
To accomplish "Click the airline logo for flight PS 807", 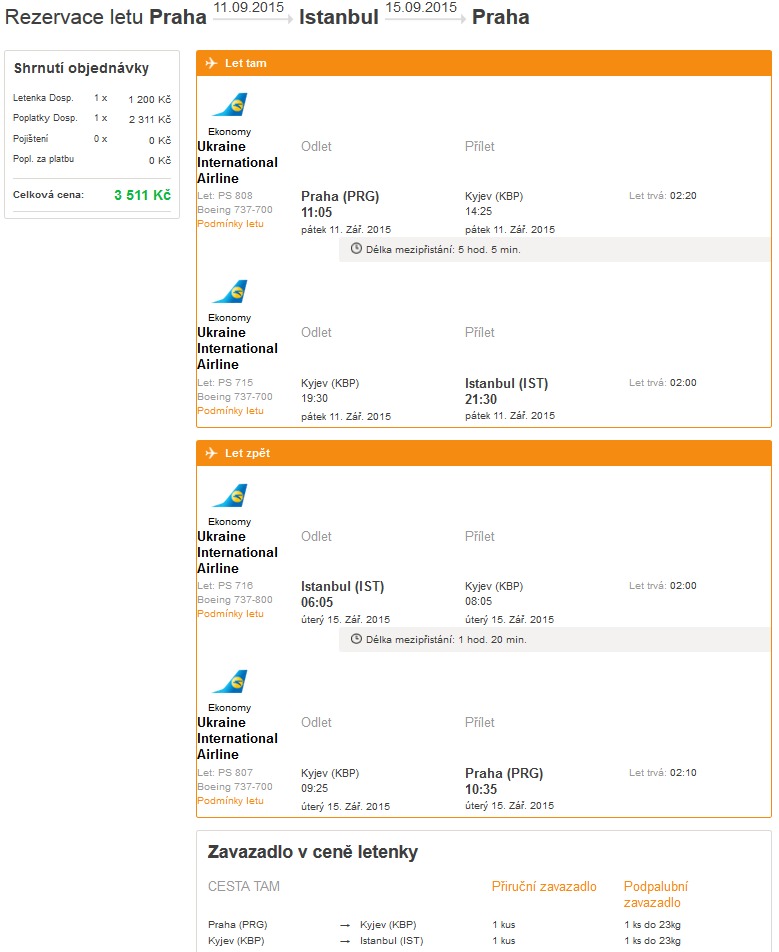I will pyautogui.click(x=230, y=681).
